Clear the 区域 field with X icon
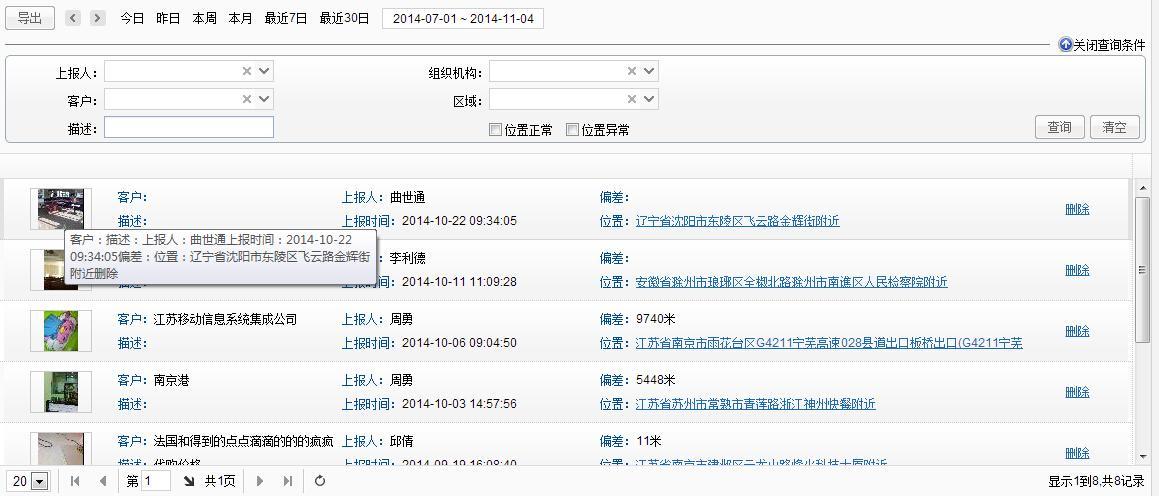Image resolution: width=1159 pixels, height=496 pixels. [632, 99]
